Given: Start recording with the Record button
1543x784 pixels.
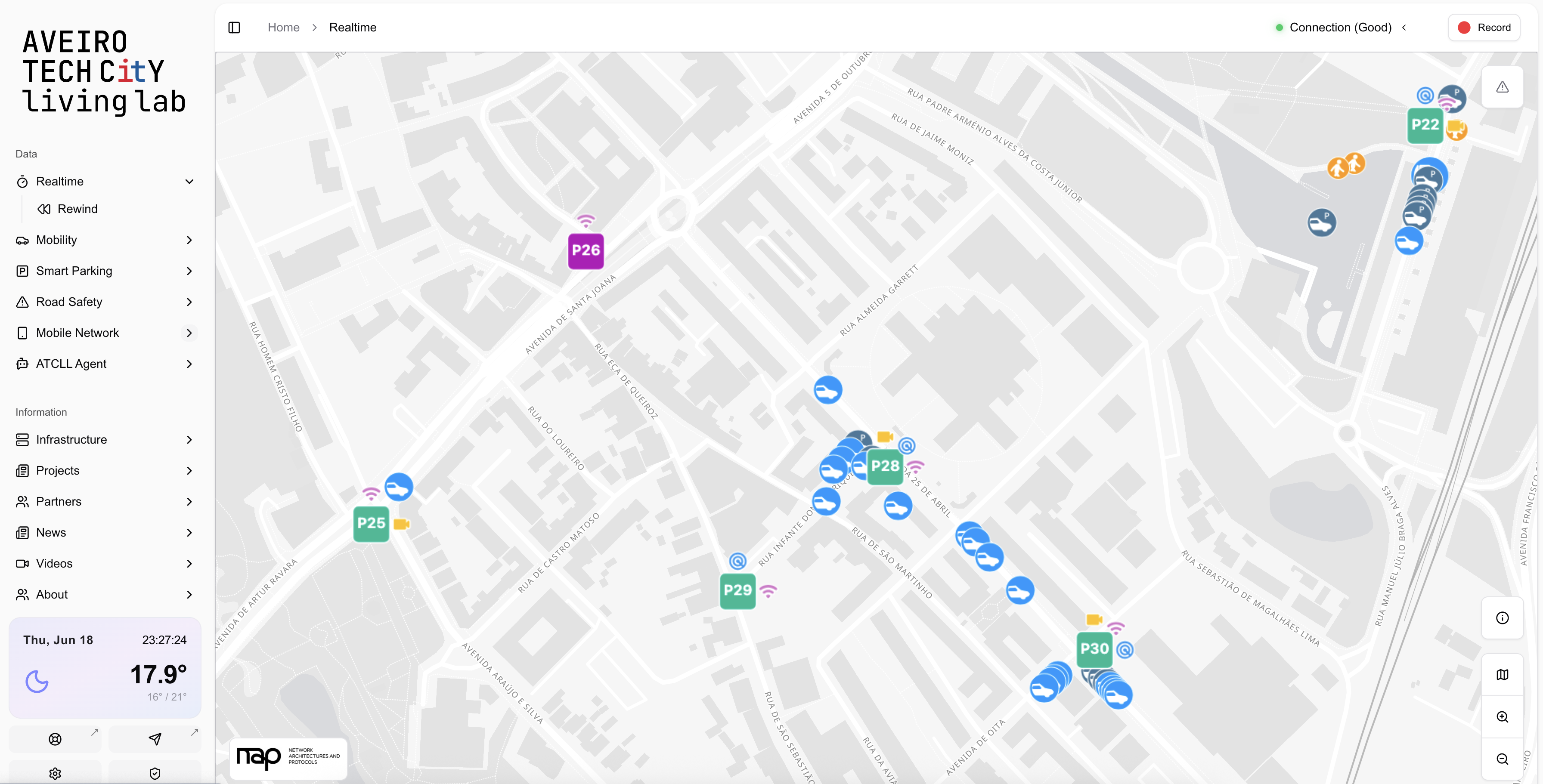Looking at the screenshot, I should coord(1484,28).
